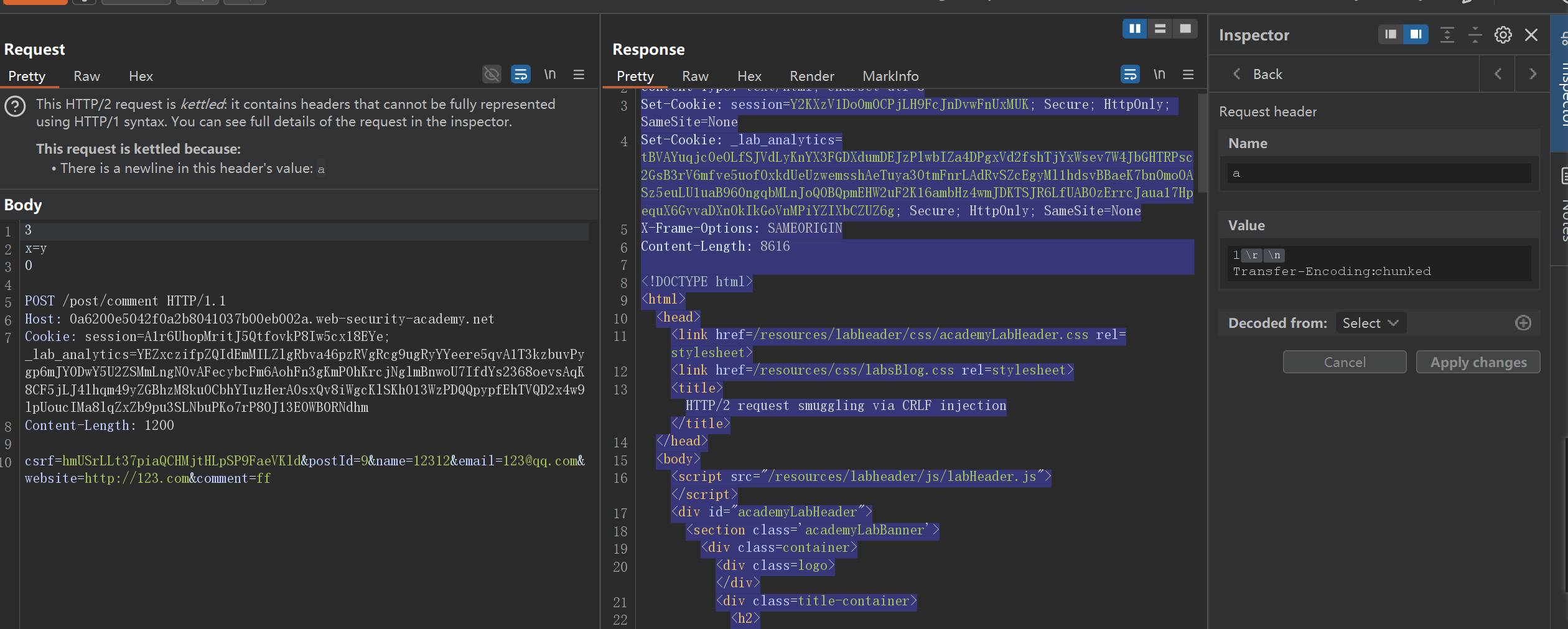Click the X-Frame-Options: SAMEORIGIN response header
This screenshot has width=1568, height=629.
[x=741, y=228]
